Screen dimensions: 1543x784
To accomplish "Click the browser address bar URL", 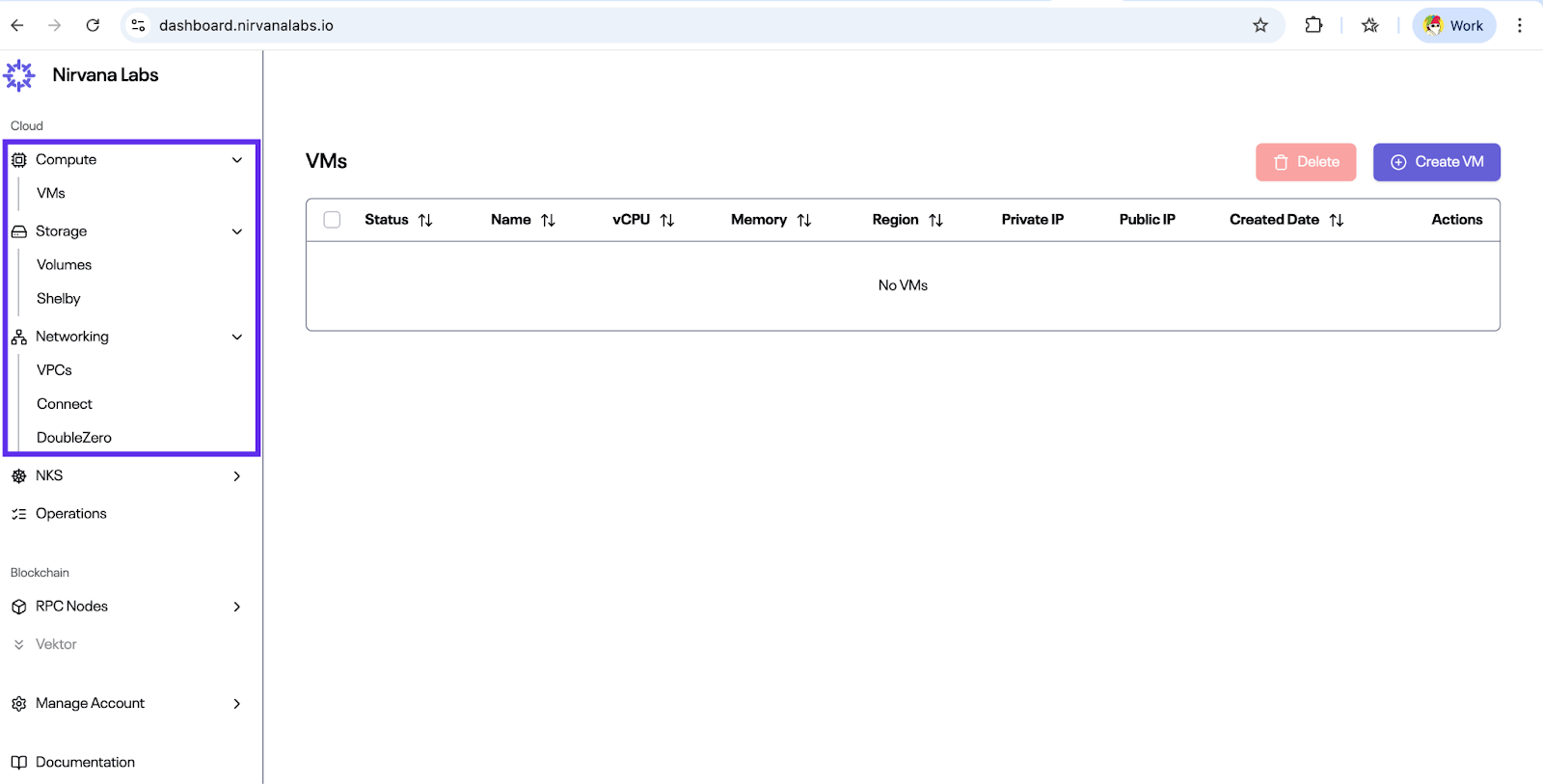I will point(246,26).
